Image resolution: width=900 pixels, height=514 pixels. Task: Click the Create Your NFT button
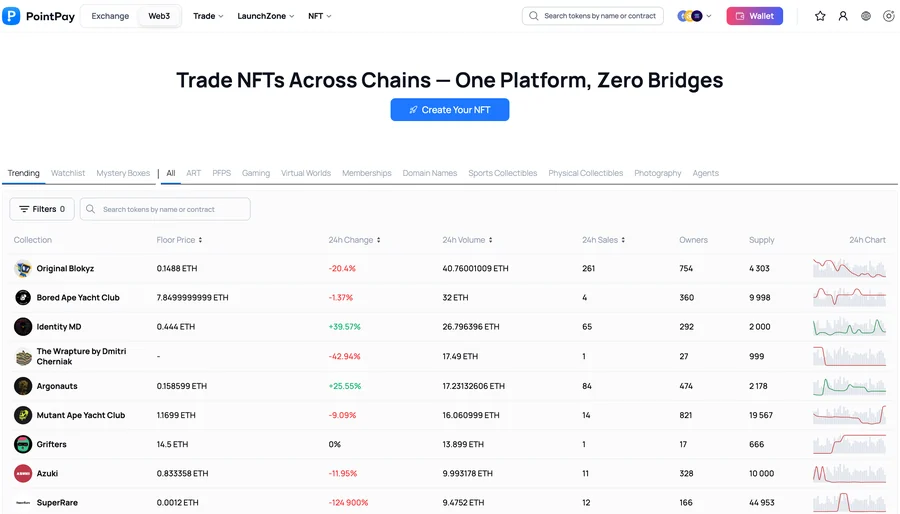(450, 110)
